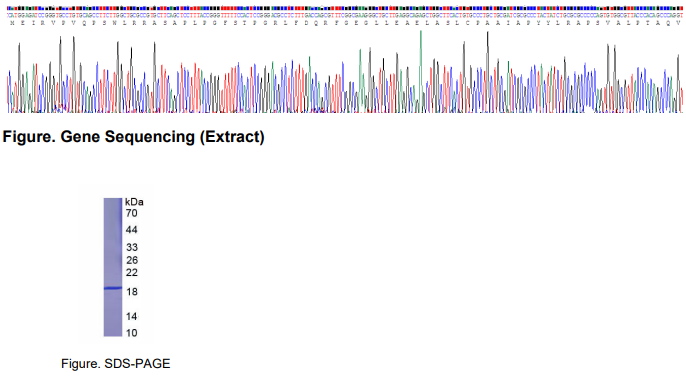
Task: Click the nucleotide base sequence text row
Action: 345,15
